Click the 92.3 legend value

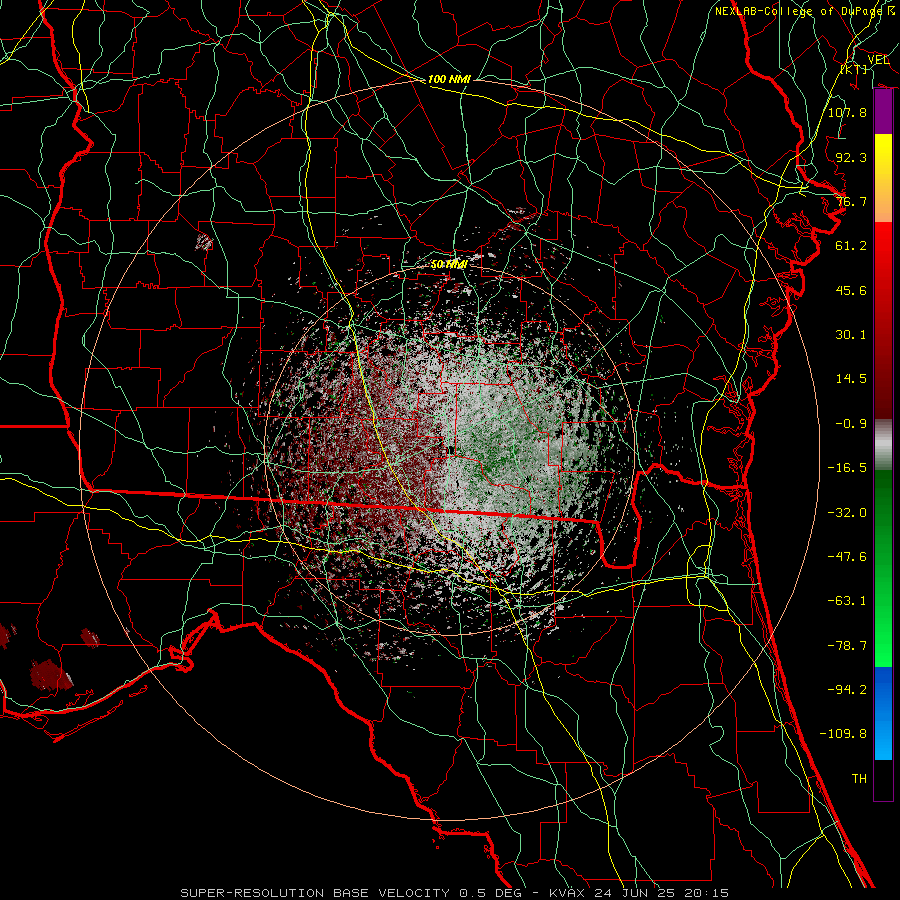851,157
